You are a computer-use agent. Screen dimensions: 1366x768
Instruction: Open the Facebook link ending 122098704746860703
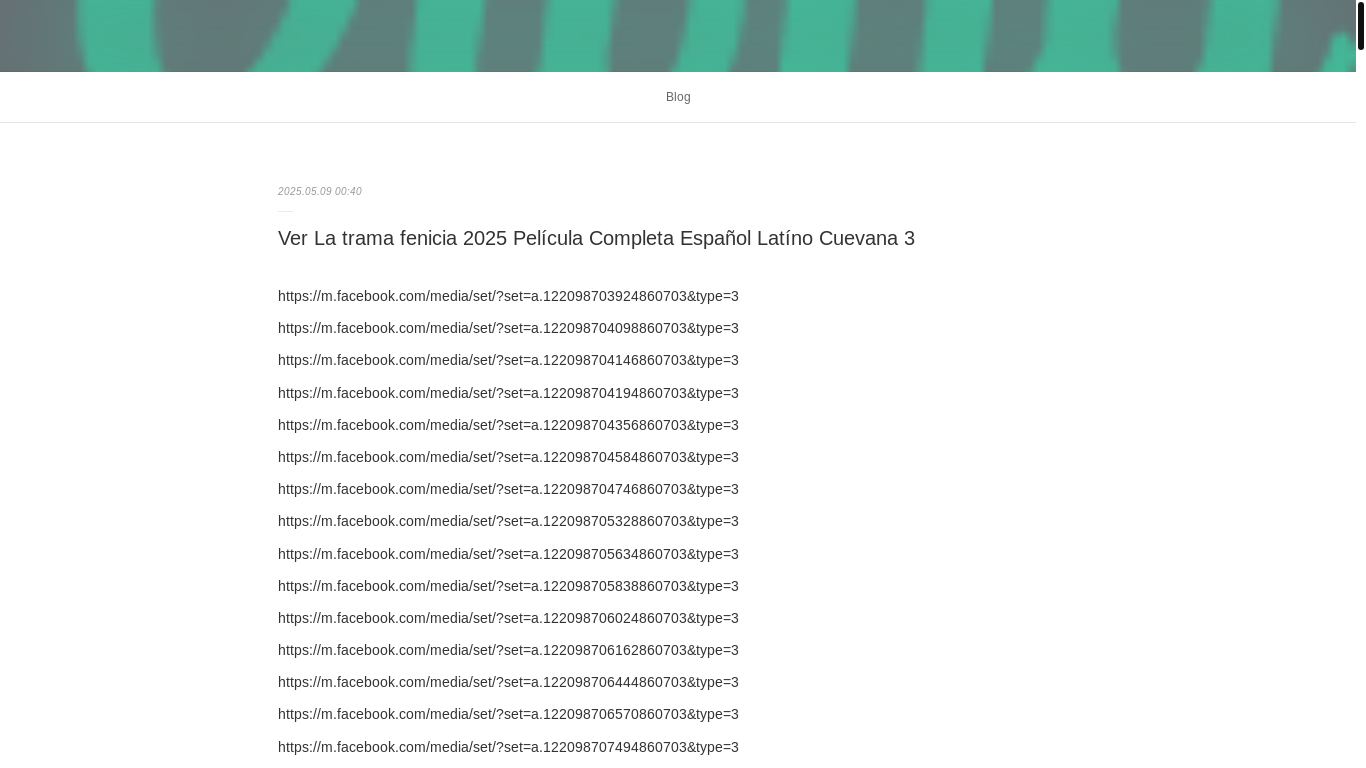tap(508, 489)
